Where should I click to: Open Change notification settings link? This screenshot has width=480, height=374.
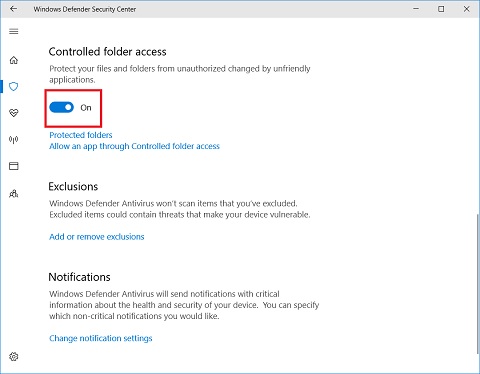pos(101,338)
